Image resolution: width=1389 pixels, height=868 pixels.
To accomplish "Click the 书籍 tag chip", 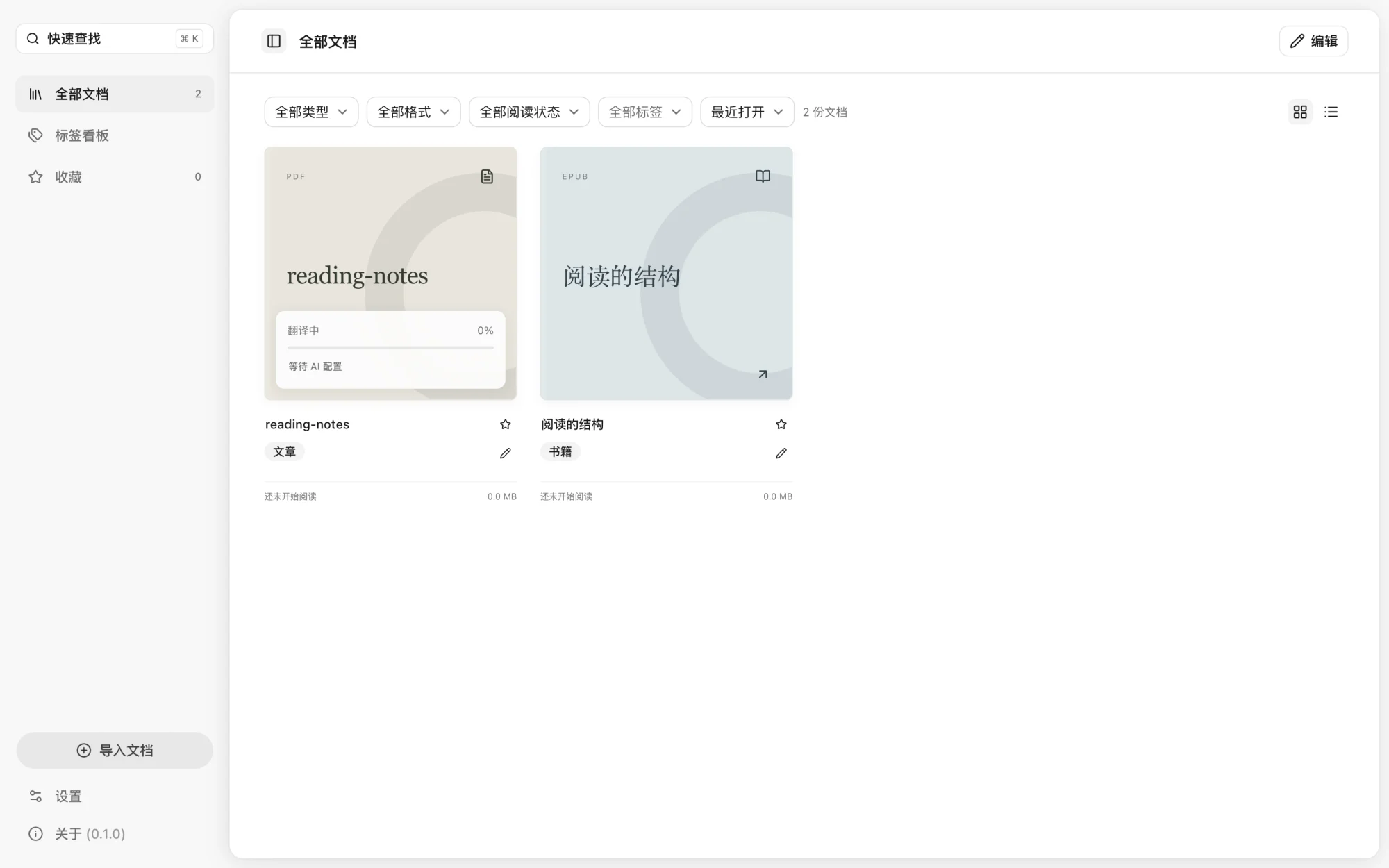I will [x=560, y=451].
